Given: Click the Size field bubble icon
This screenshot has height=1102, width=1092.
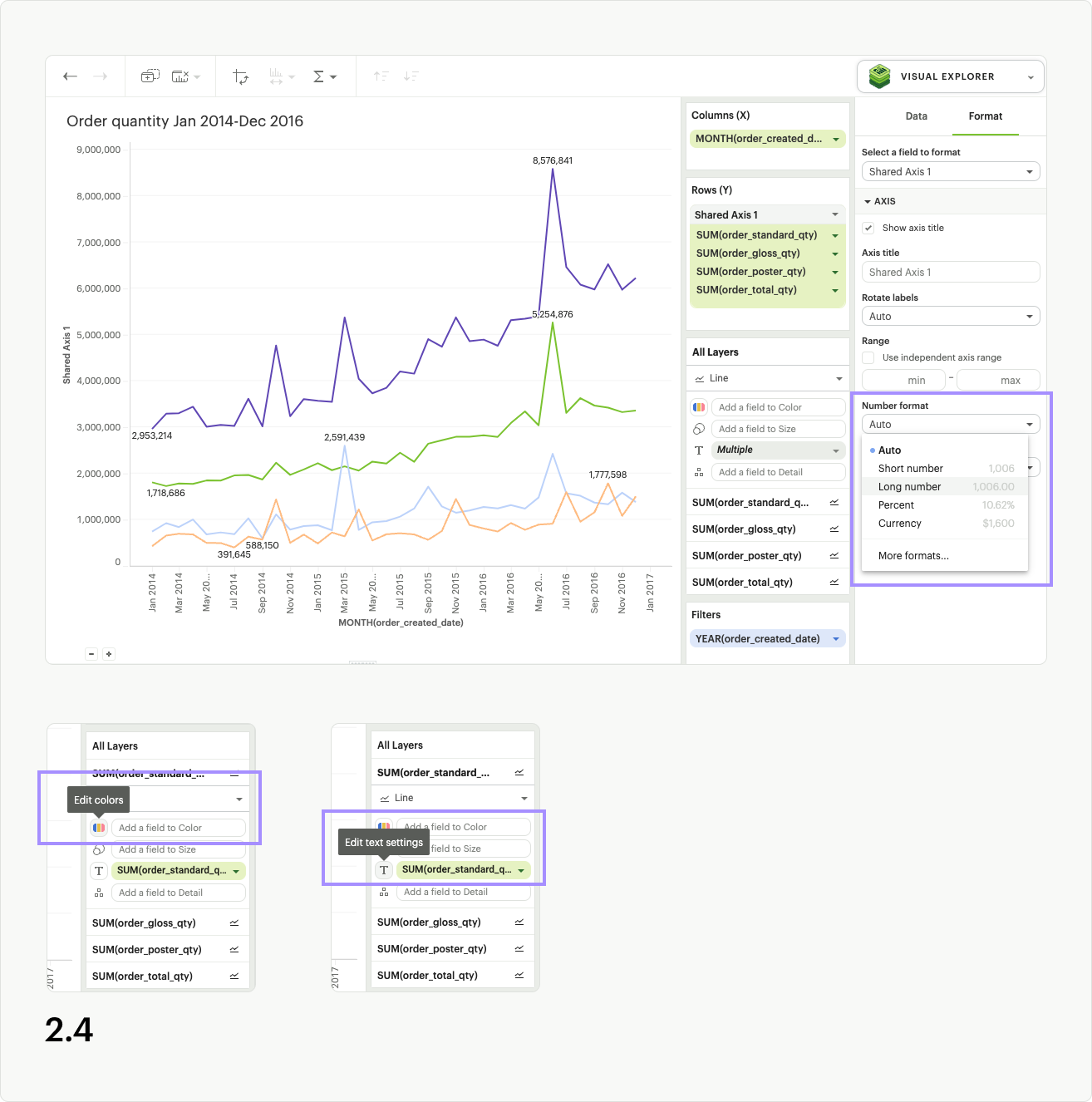Looking at the screenshot, I should click(699, 428).
